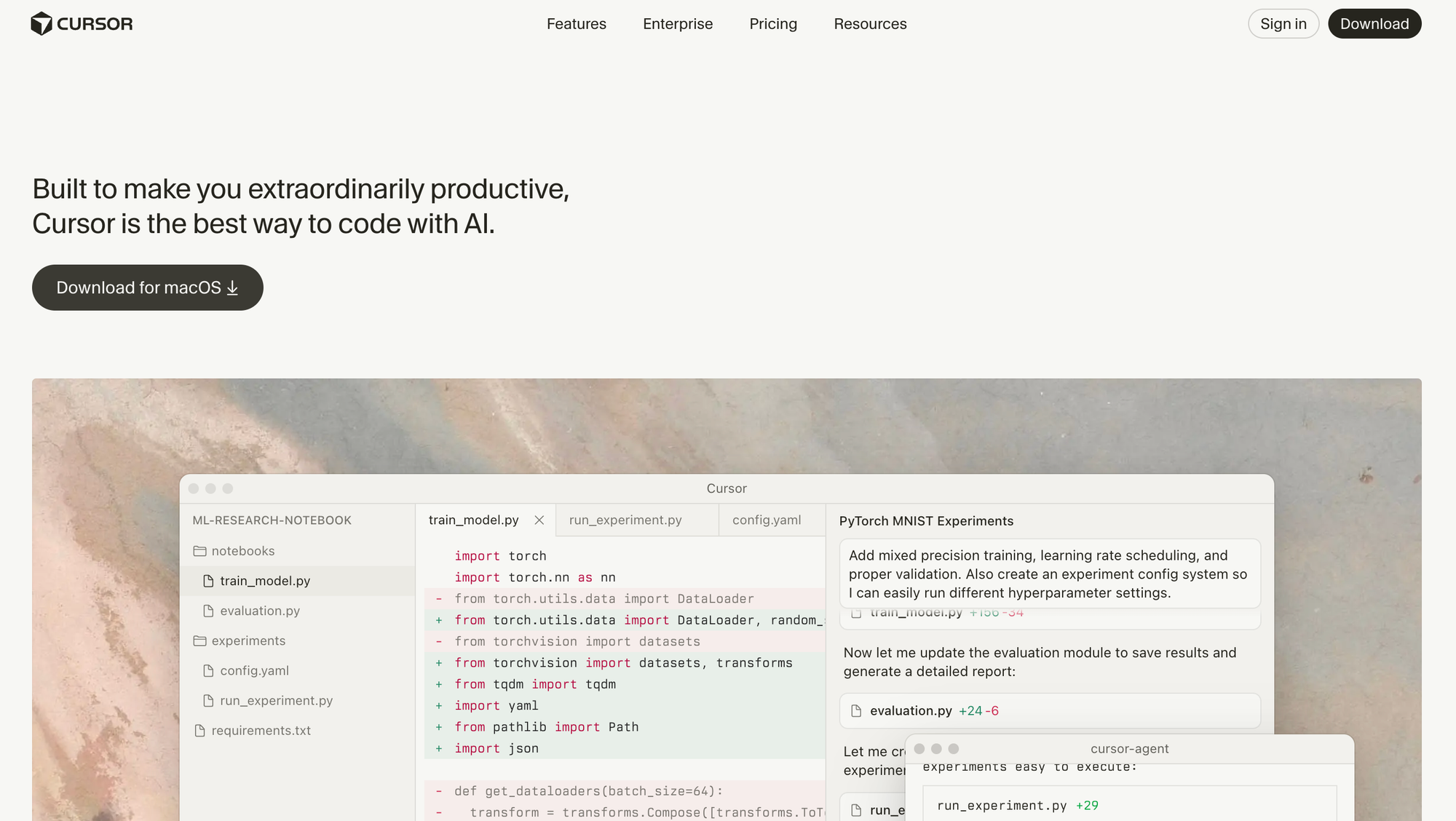Click the Cursor cube logo icon
1456x821 pixels.
41,24
